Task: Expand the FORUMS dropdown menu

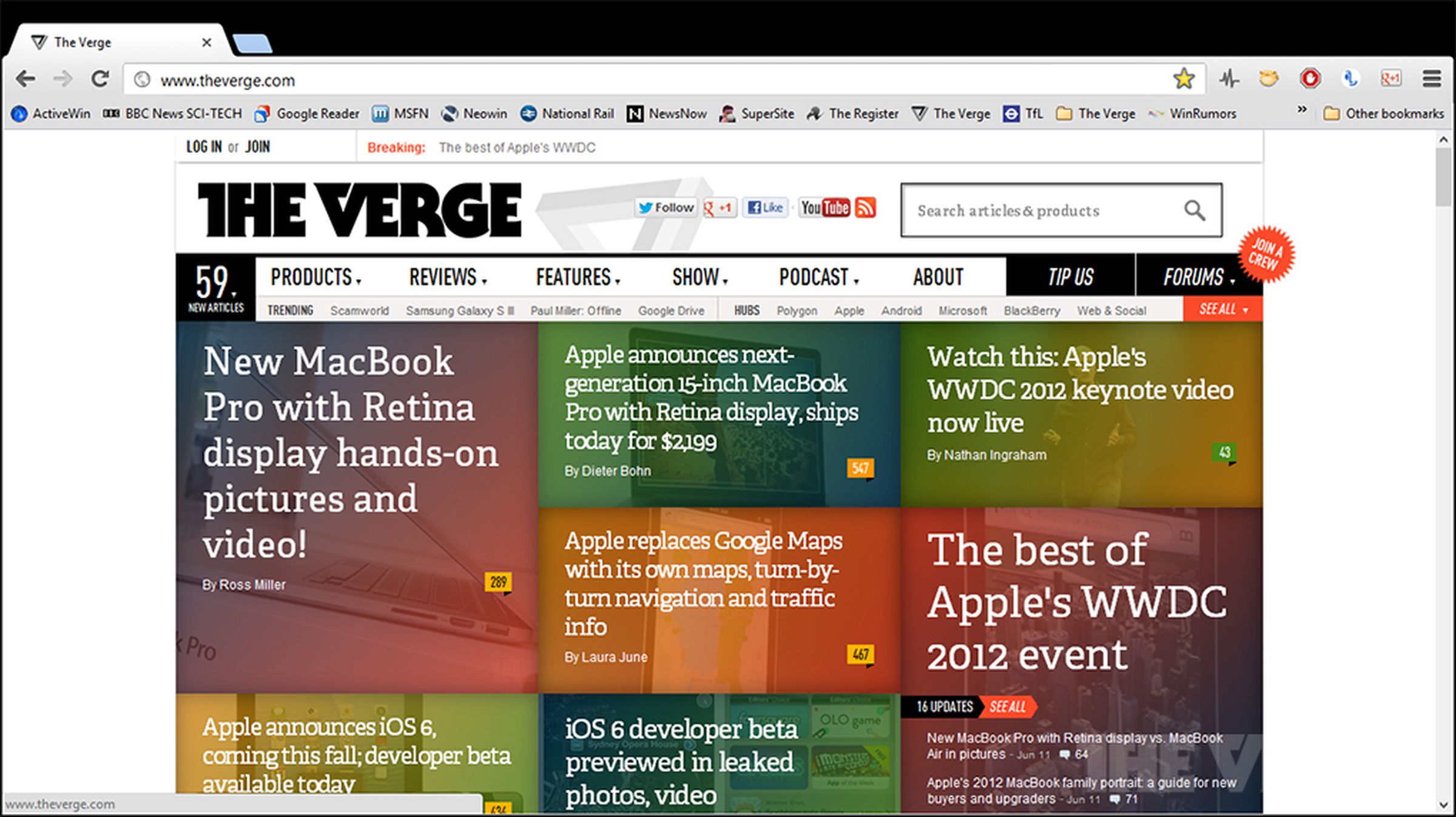Action: click(1199, 277)
